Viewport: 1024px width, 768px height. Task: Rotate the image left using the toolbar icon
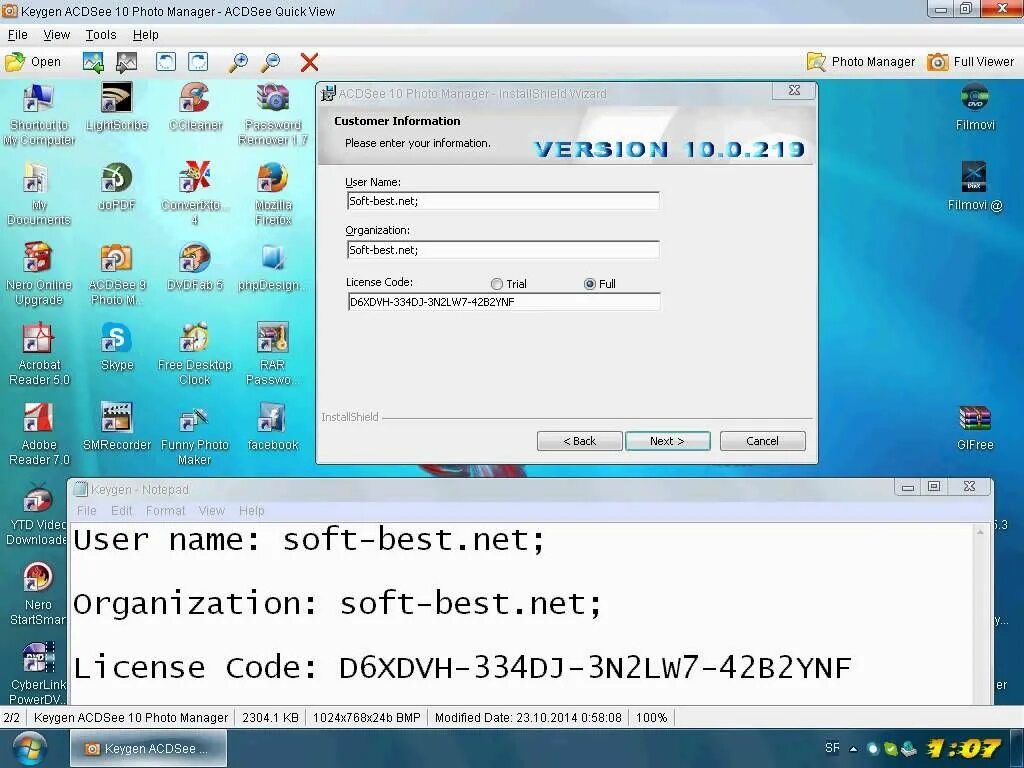click(x=165, y=62)
